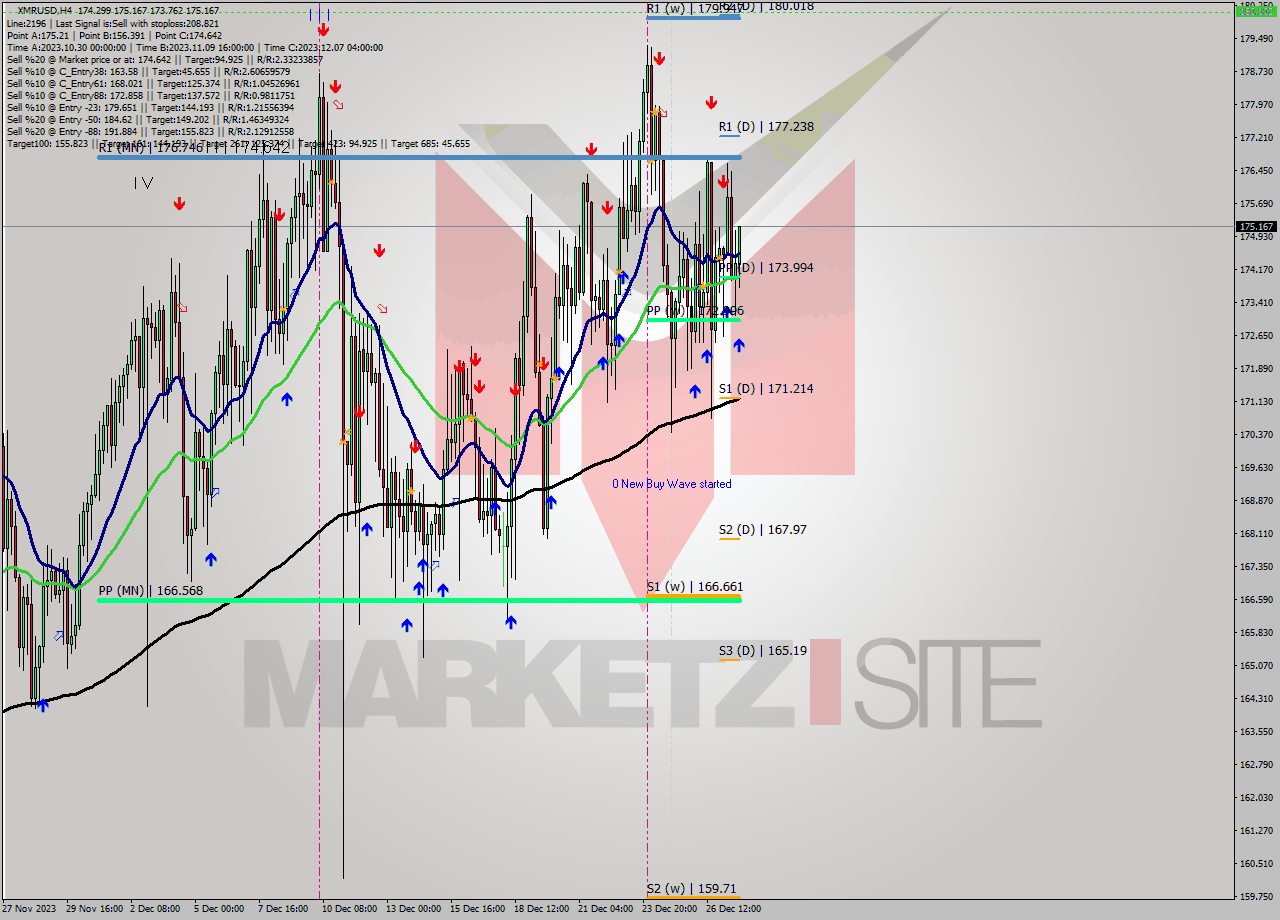Click the 173.410 price axis label
This screenshot has height=920, width=1280.
[x=1256, y=302]
